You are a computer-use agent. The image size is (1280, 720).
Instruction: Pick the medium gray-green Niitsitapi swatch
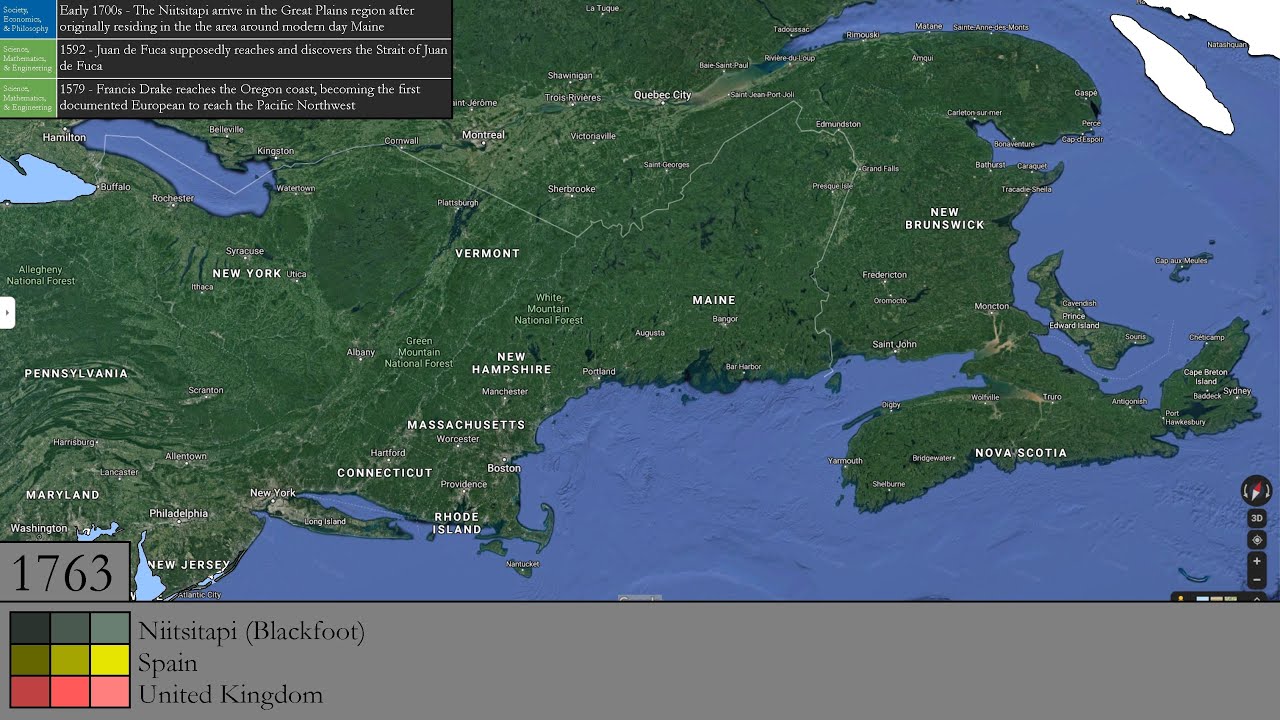coord(70,628)
